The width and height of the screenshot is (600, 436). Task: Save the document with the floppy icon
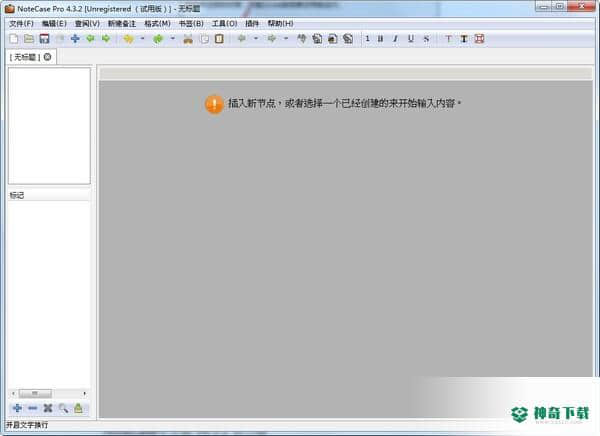44,39
